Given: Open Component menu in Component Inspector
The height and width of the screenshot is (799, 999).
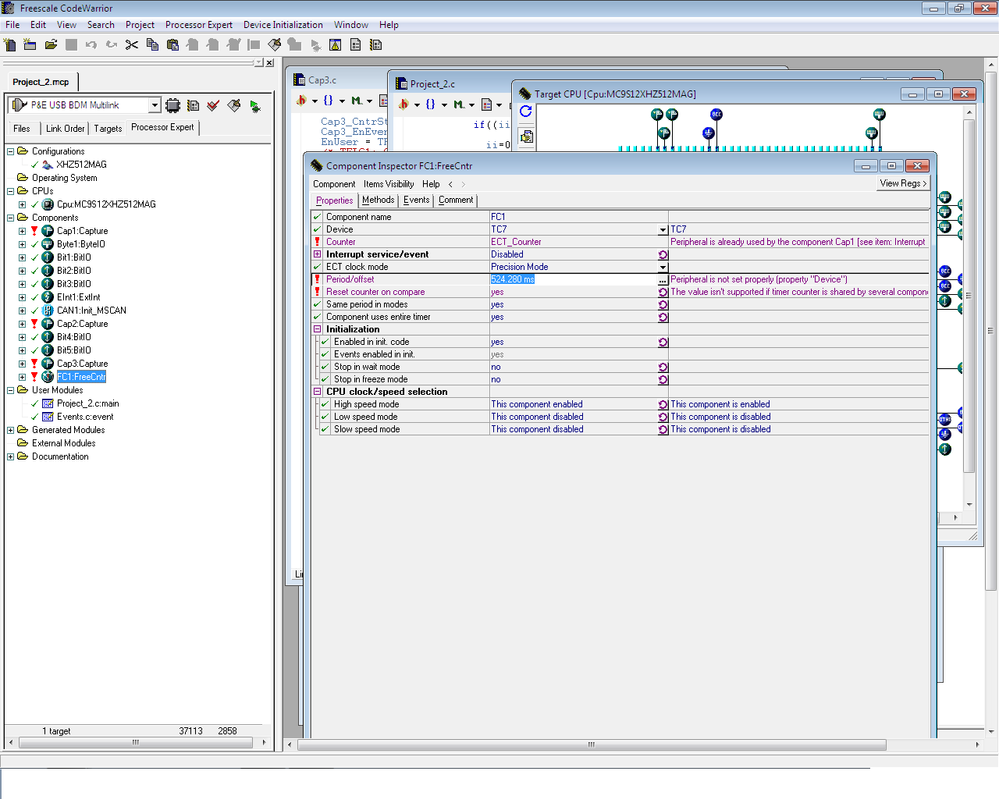Looking at the screenshot, I should (x=334, y=184).
